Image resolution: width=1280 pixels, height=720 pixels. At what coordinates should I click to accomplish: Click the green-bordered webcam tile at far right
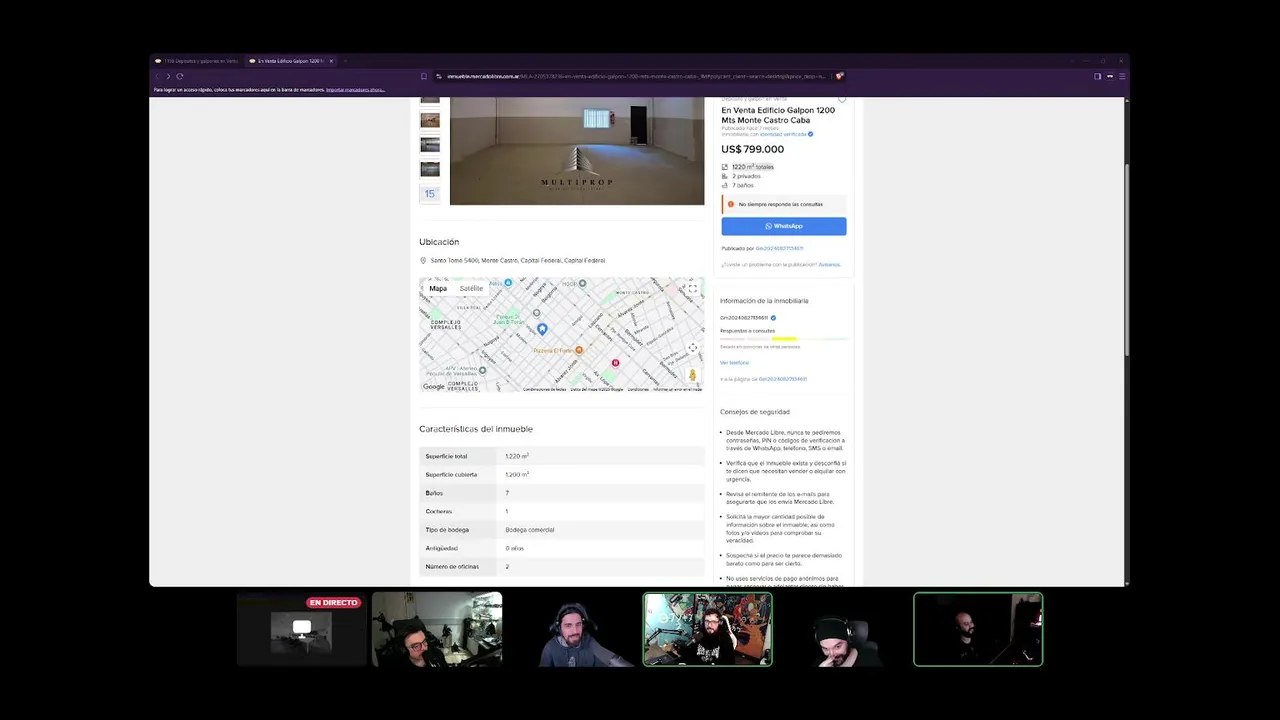[x=978, y=629]
